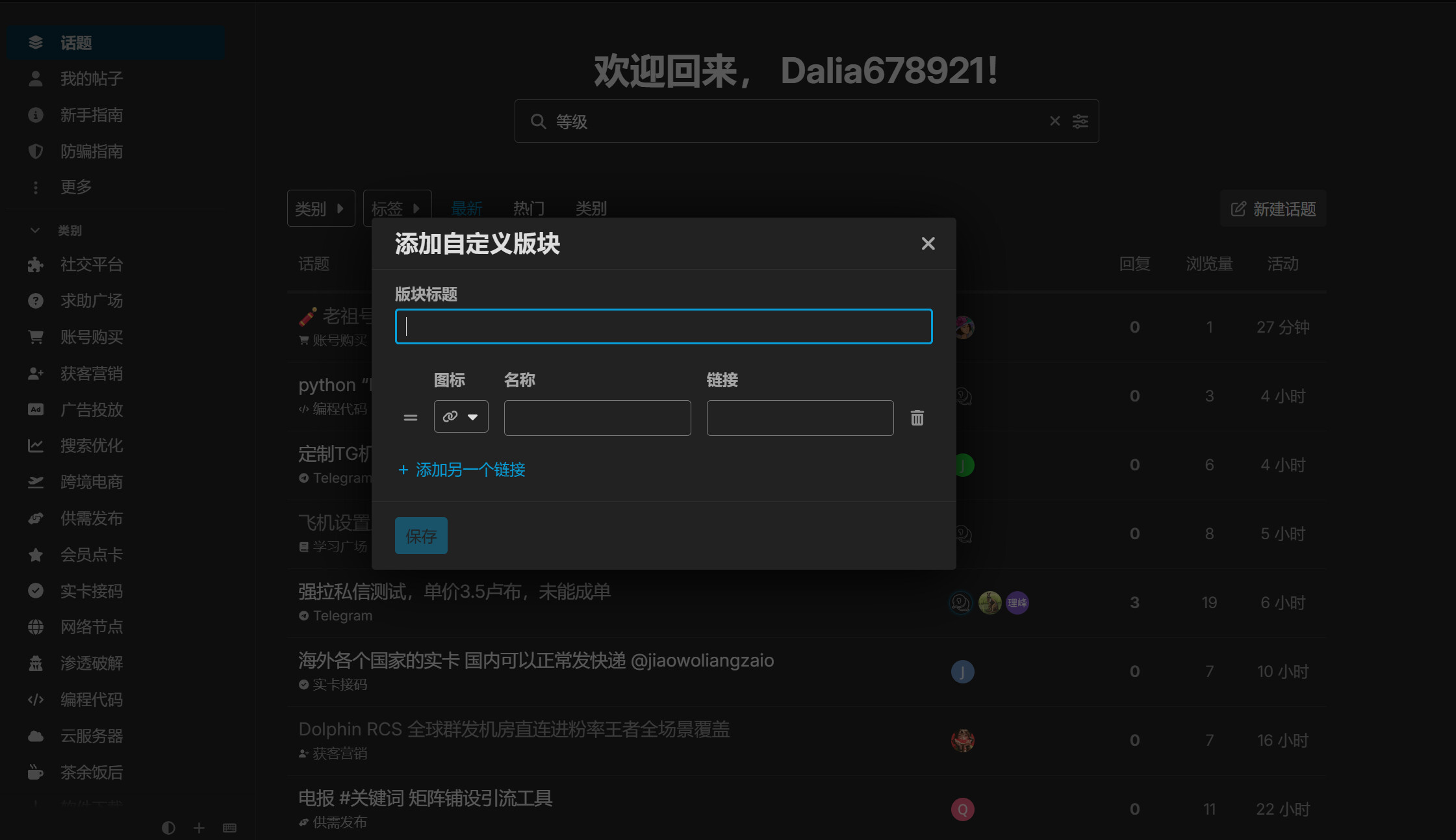Open My Posts in sidebar
Screen dimensions: 1456x840
[91, 79]
